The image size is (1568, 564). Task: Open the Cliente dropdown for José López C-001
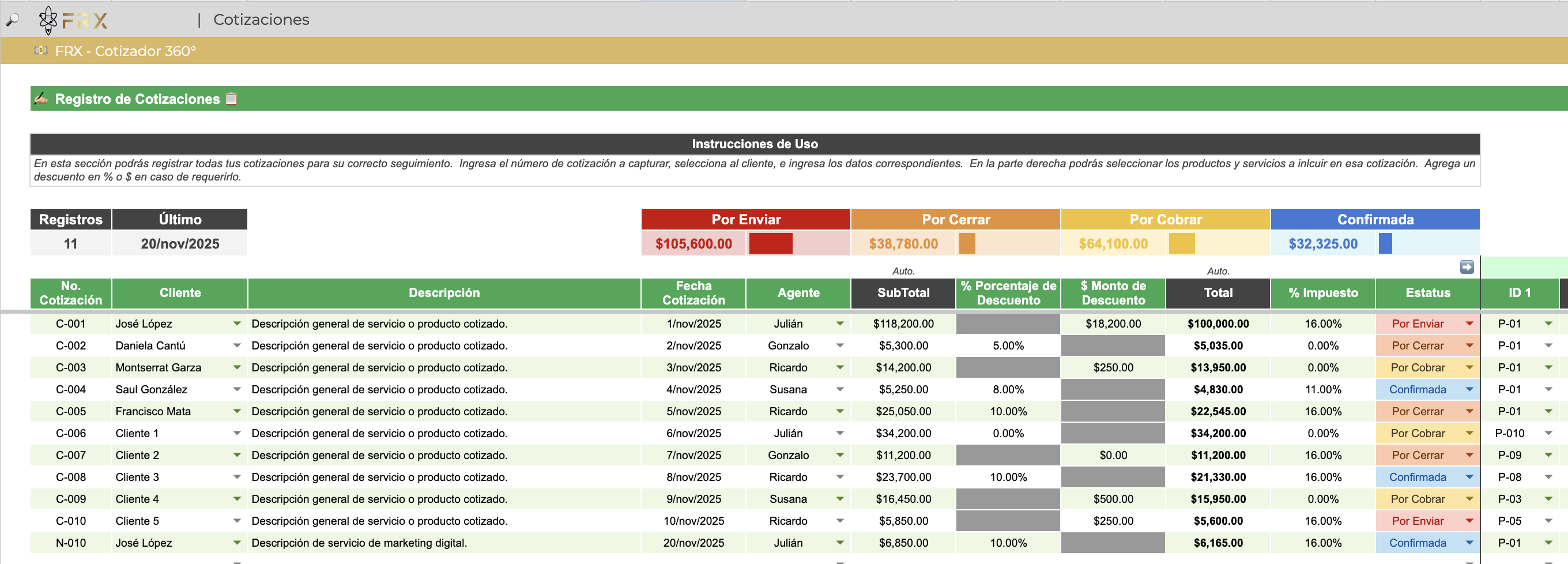[237, 324]
